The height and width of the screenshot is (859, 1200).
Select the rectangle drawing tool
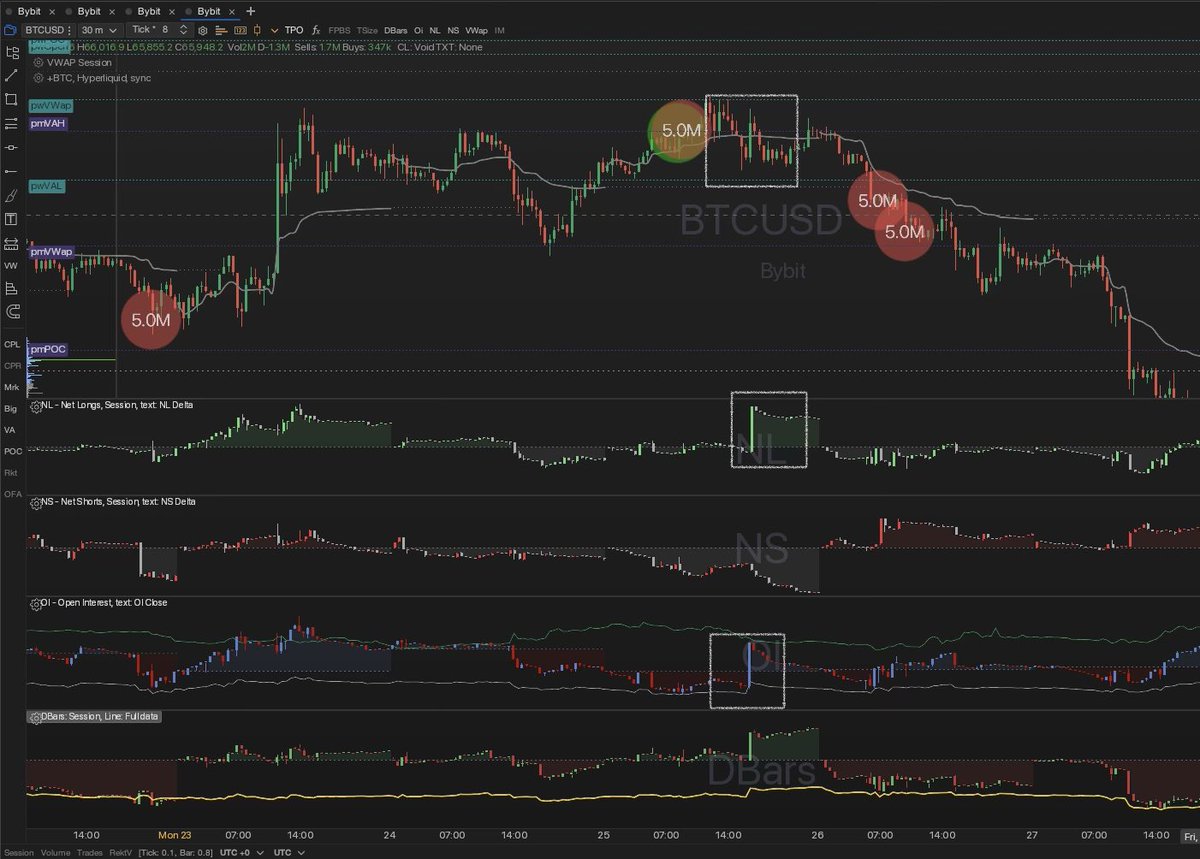click(x=13, y=100)
